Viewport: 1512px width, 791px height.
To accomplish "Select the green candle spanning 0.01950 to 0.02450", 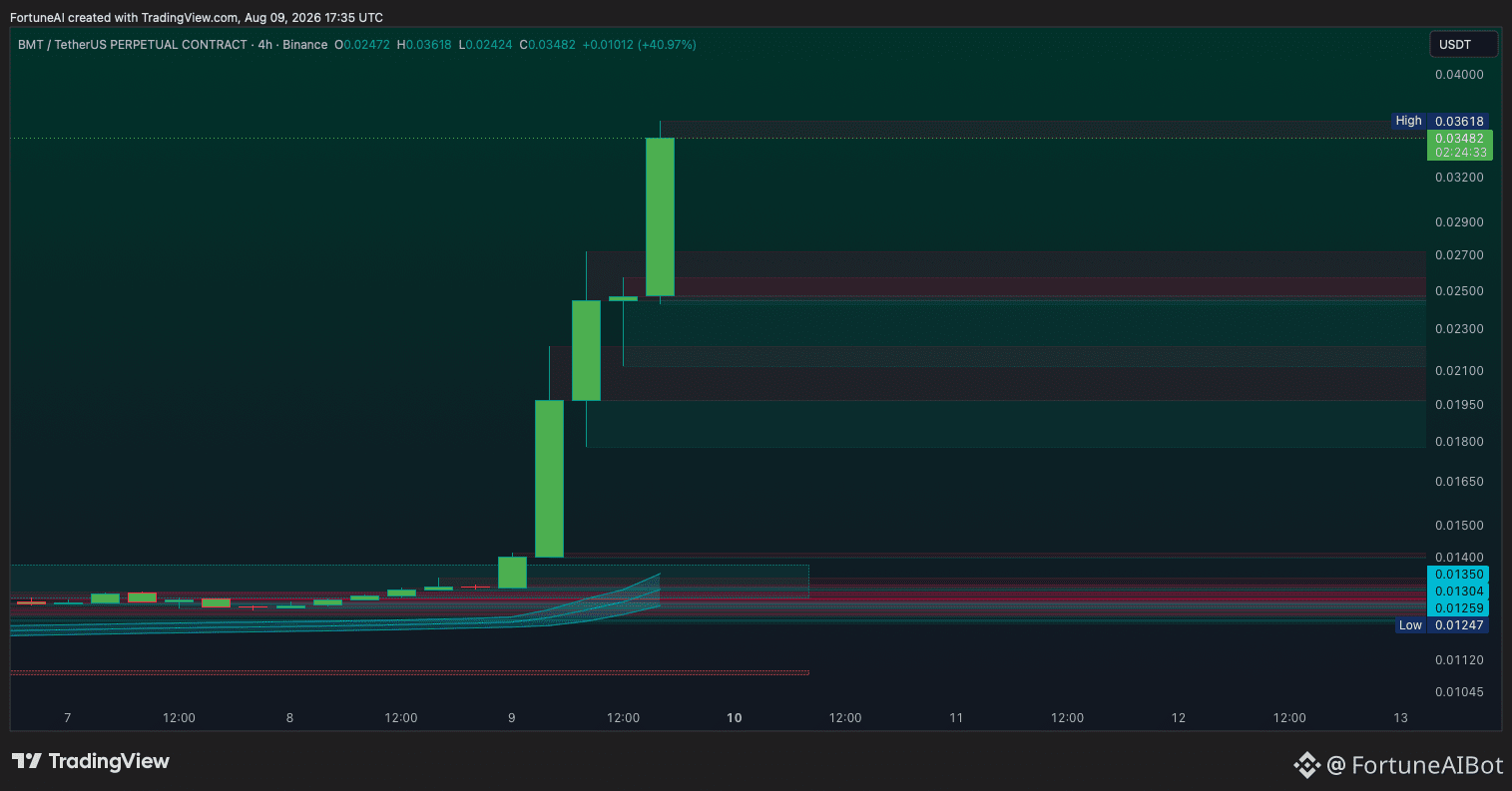I will 586,350.
